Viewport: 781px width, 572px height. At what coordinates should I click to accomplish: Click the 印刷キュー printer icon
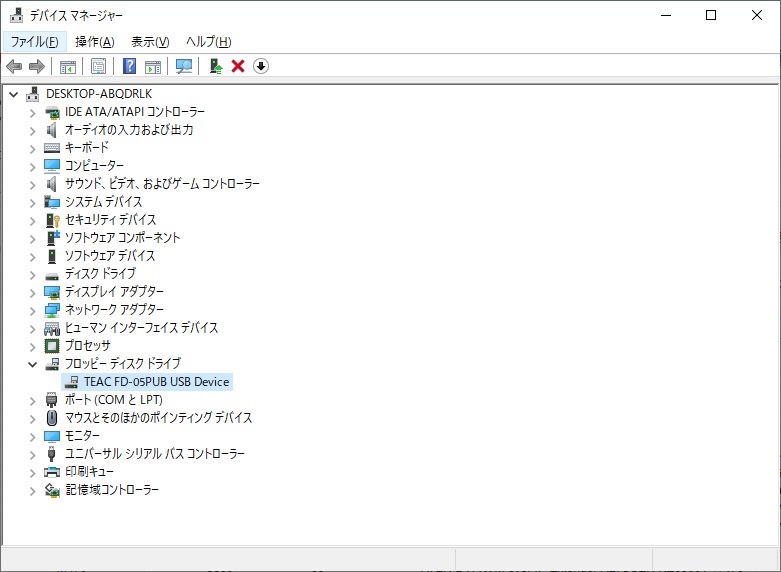click(x=52, y=472)
